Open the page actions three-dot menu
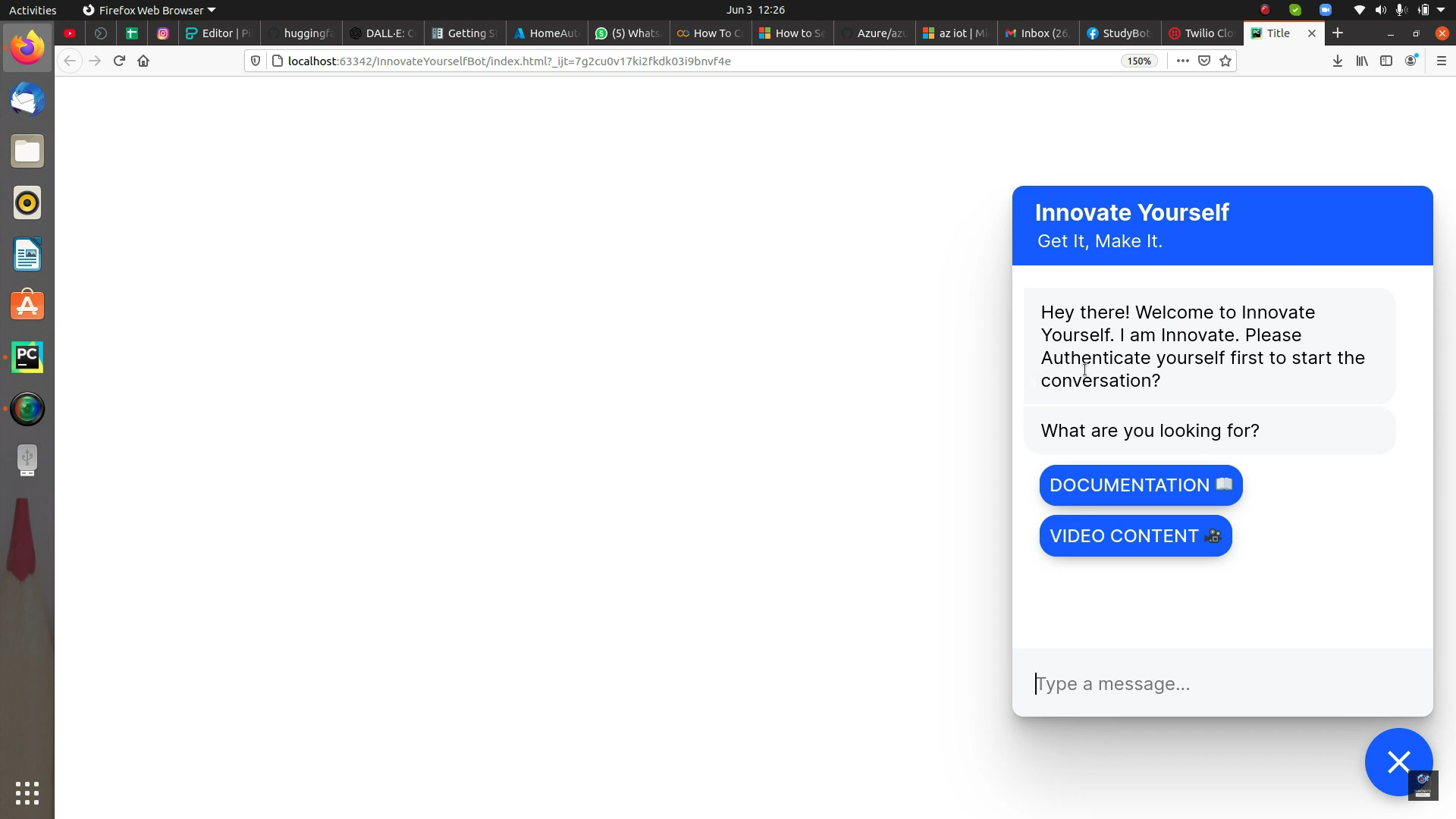This screenshot has height=819, width=1456. [1182, 61]
